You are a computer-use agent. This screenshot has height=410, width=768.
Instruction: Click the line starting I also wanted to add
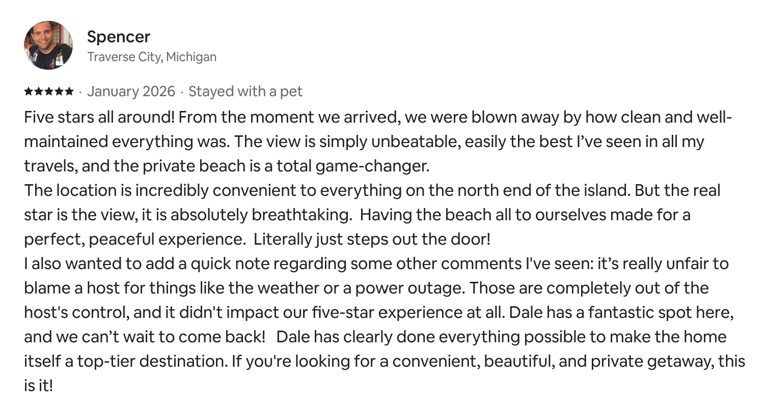(x=376, y=264)
